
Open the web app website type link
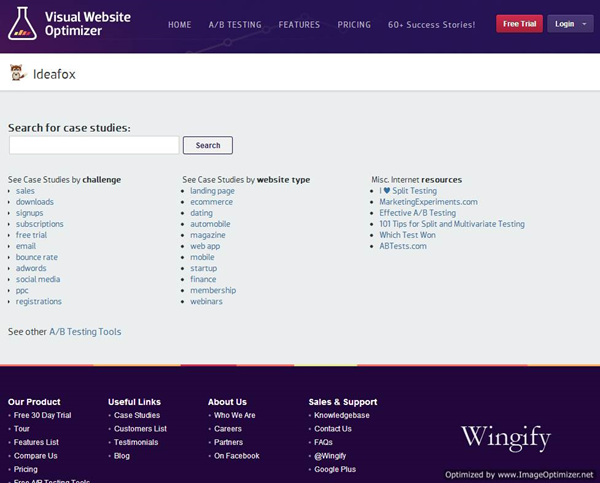[x=205, y=246]
